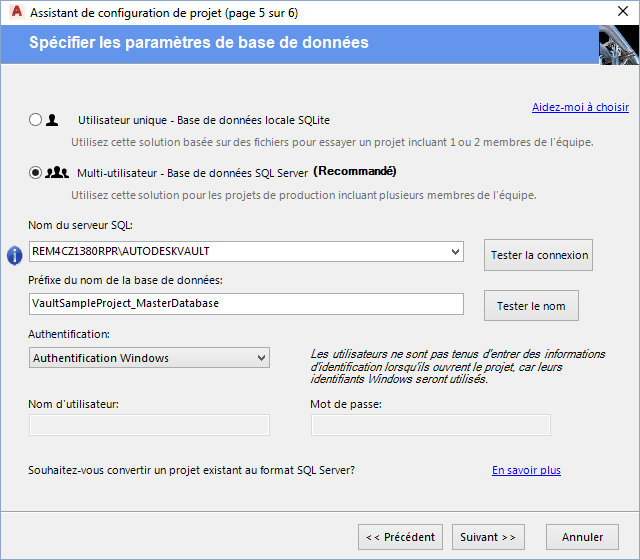The image size is (640, 560).
Task: Open the Aidez-moi à choisir link
Action: tap(580, 107)
